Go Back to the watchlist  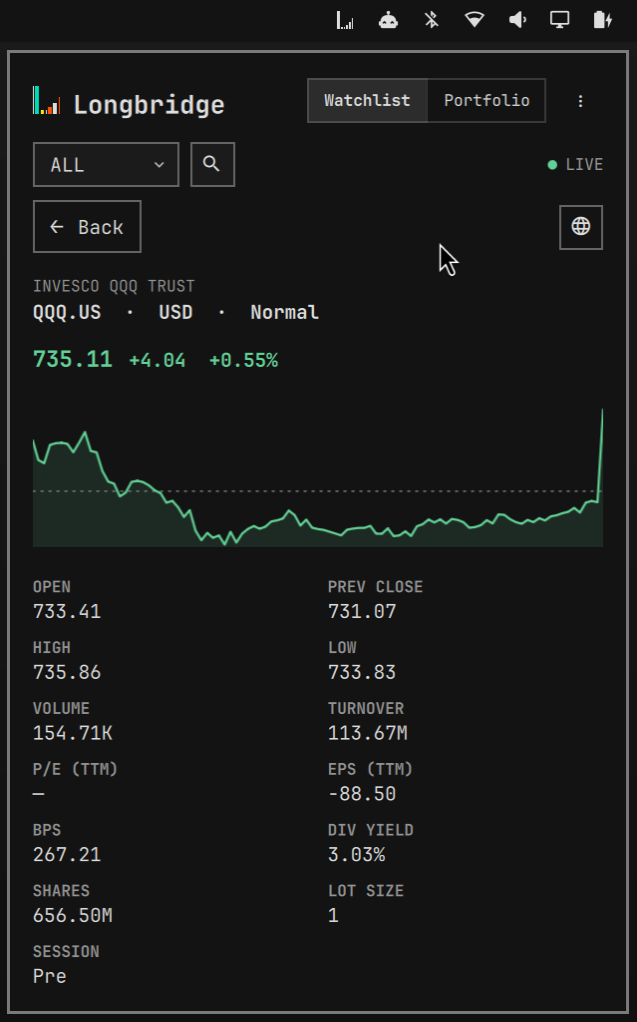[x=87, y=227]
